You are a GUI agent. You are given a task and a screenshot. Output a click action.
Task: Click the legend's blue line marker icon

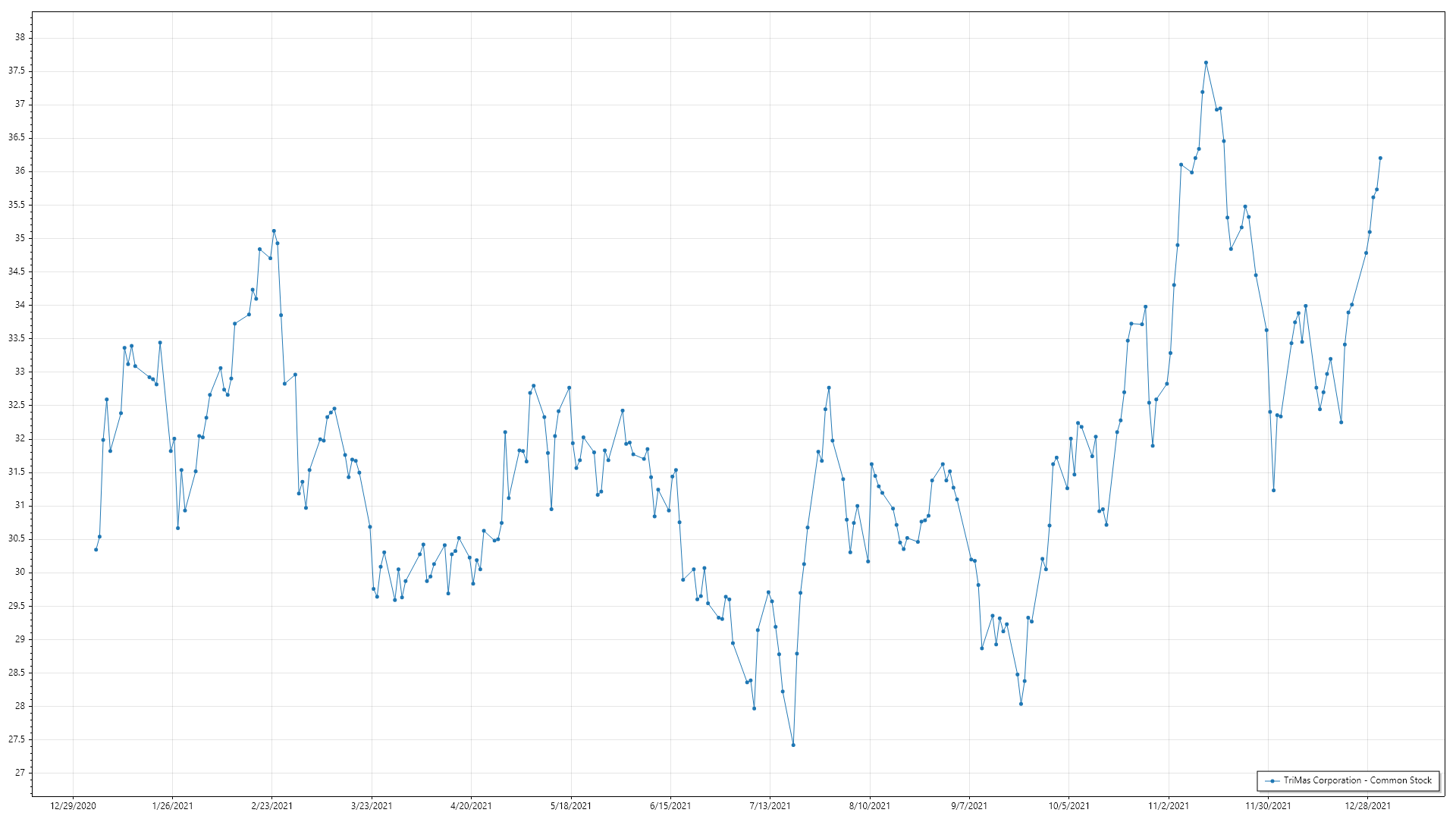[x=1272, y=780]
